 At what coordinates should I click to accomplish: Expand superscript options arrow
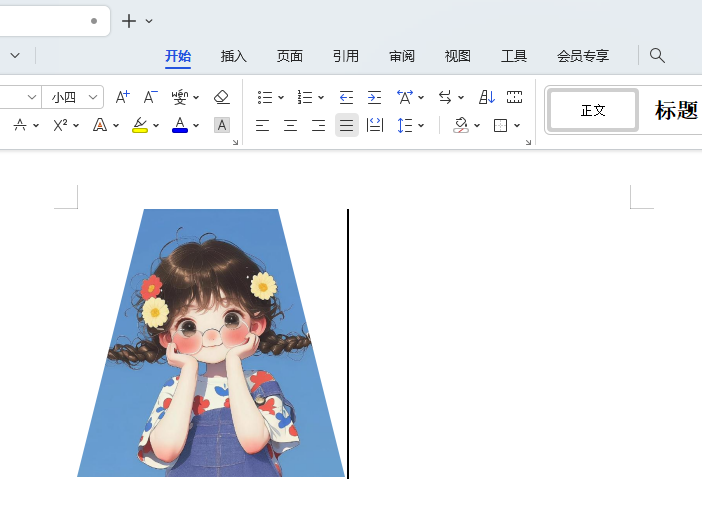76,126
